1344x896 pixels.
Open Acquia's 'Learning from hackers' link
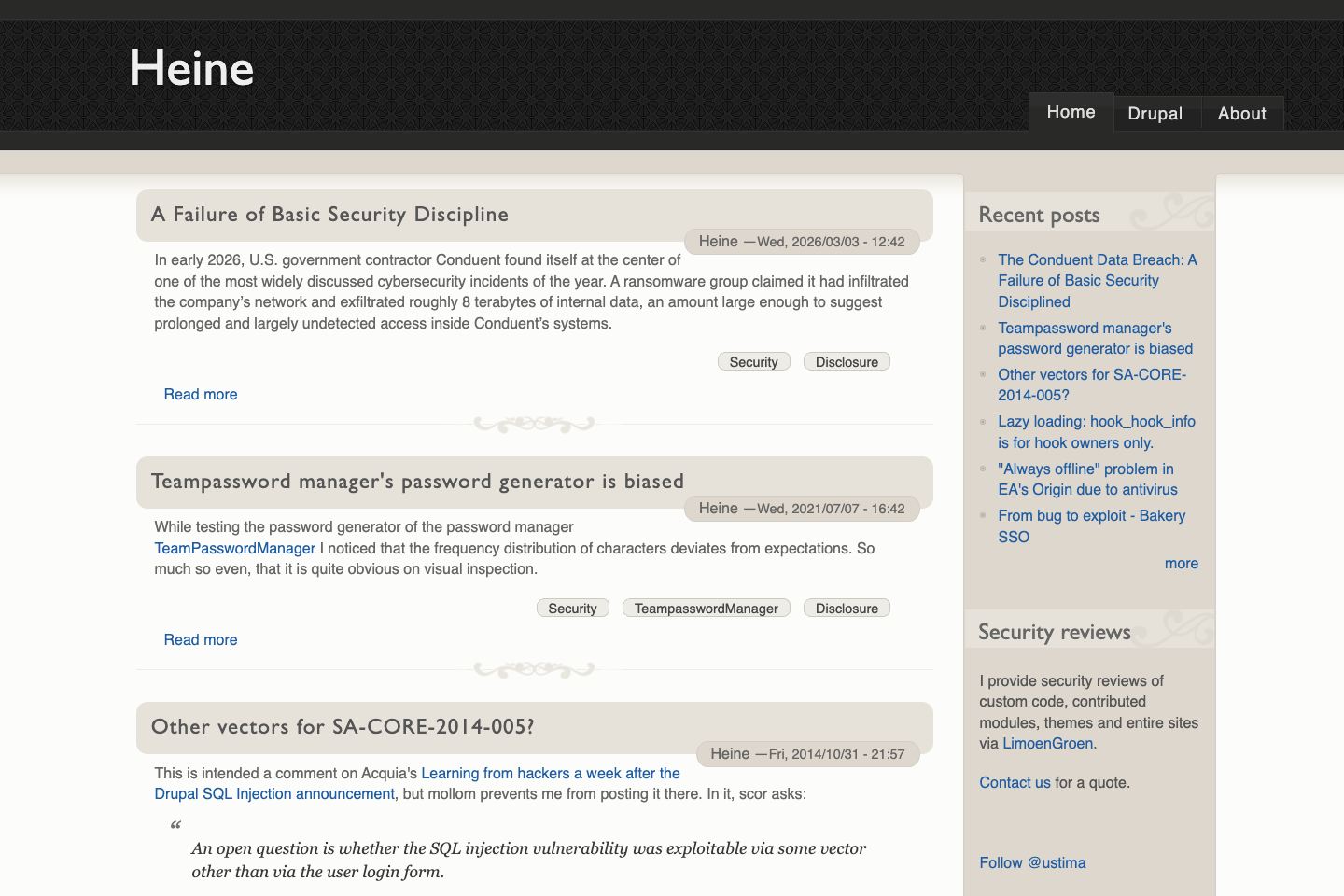(550, 773)
